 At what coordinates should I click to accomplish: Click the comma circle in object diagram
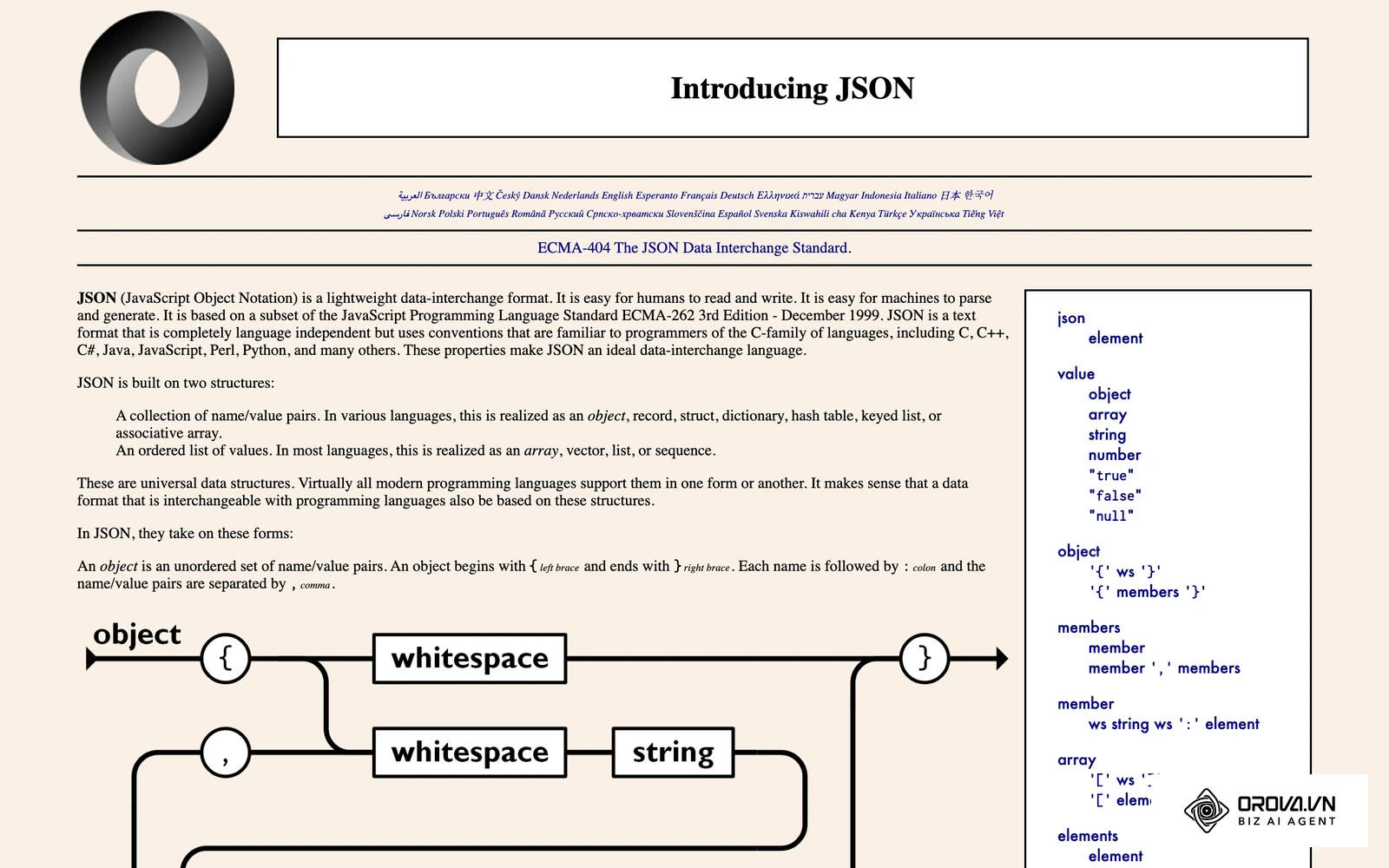coord(226,753)
